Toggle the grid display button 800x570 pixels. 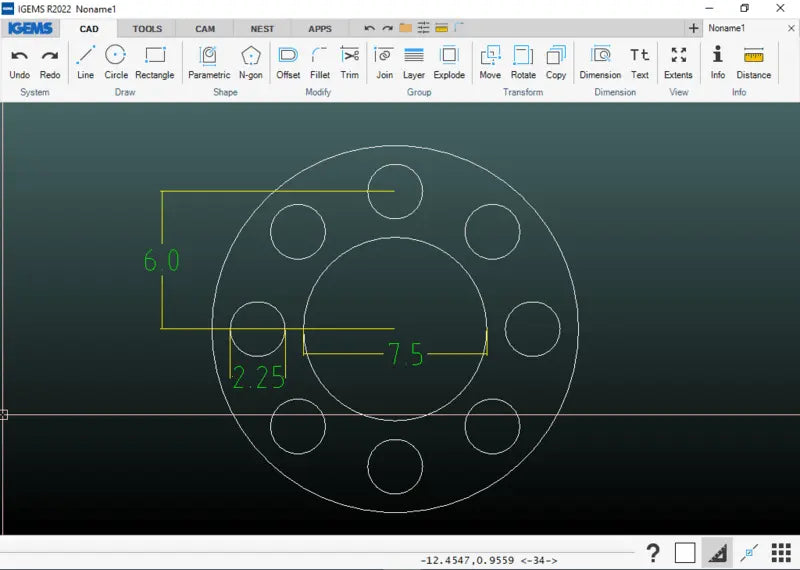coord(781,552)
